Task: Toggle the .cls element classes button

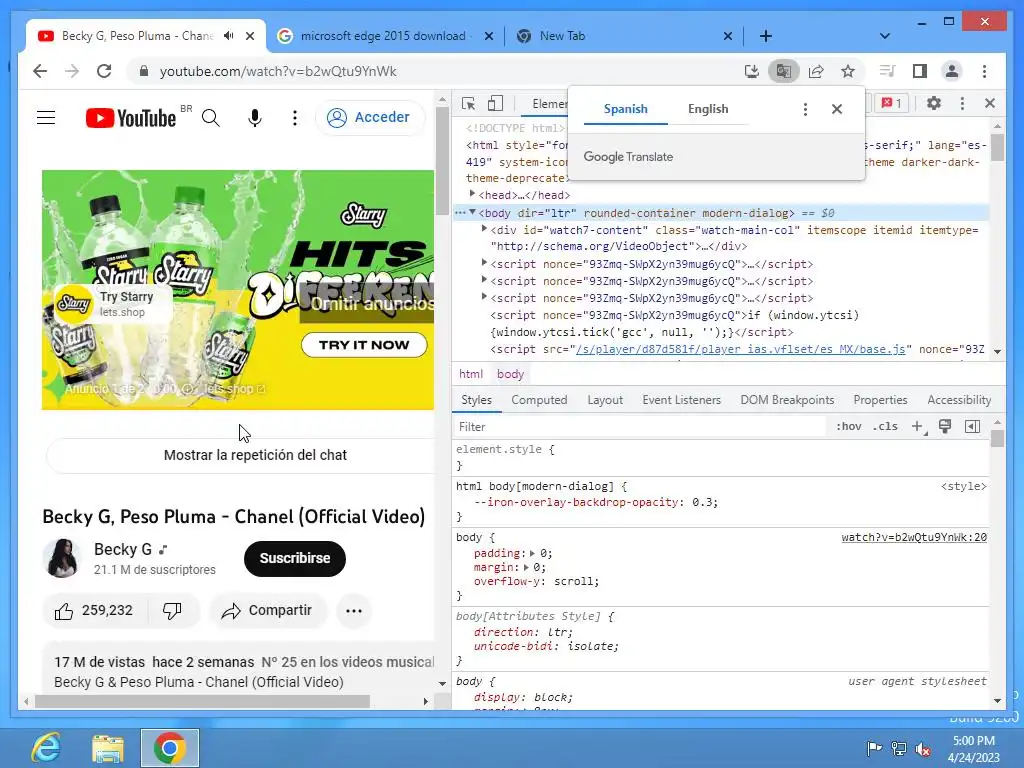Action: pos(886,426)
